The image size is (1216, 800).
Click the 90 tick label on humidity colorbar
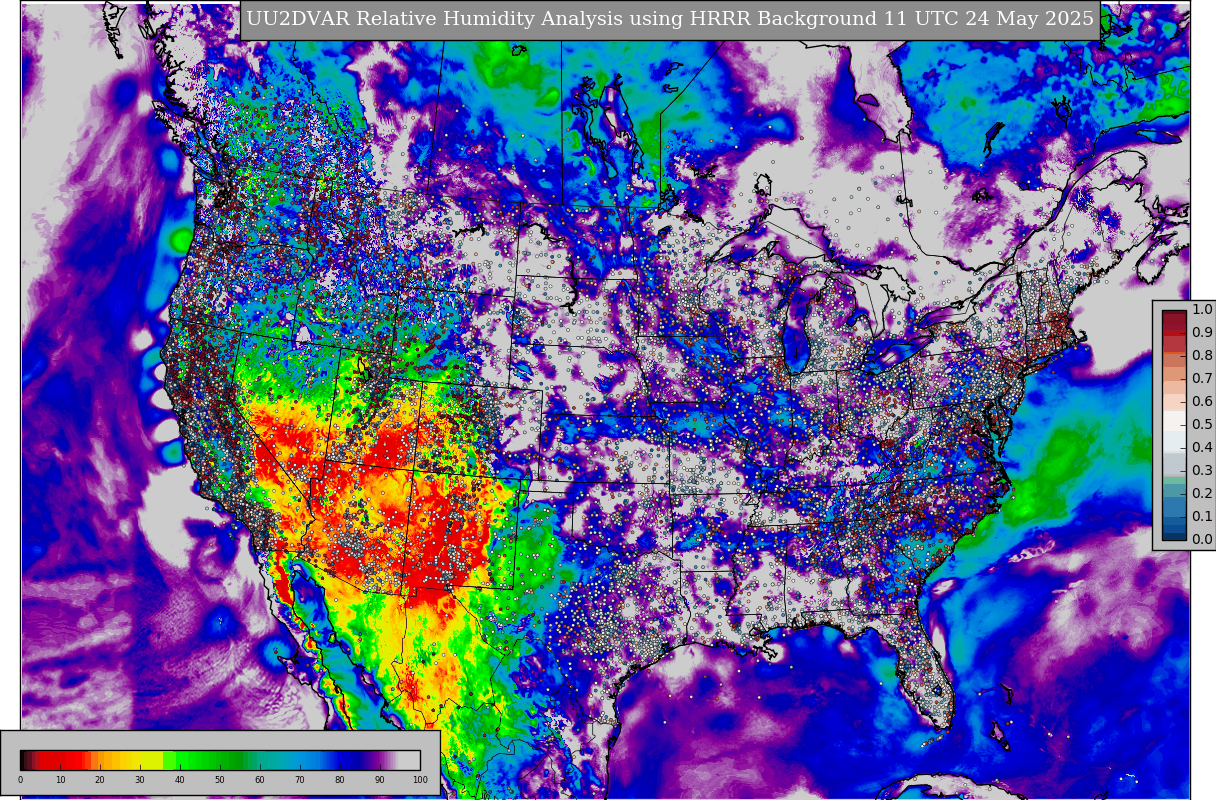380,779
